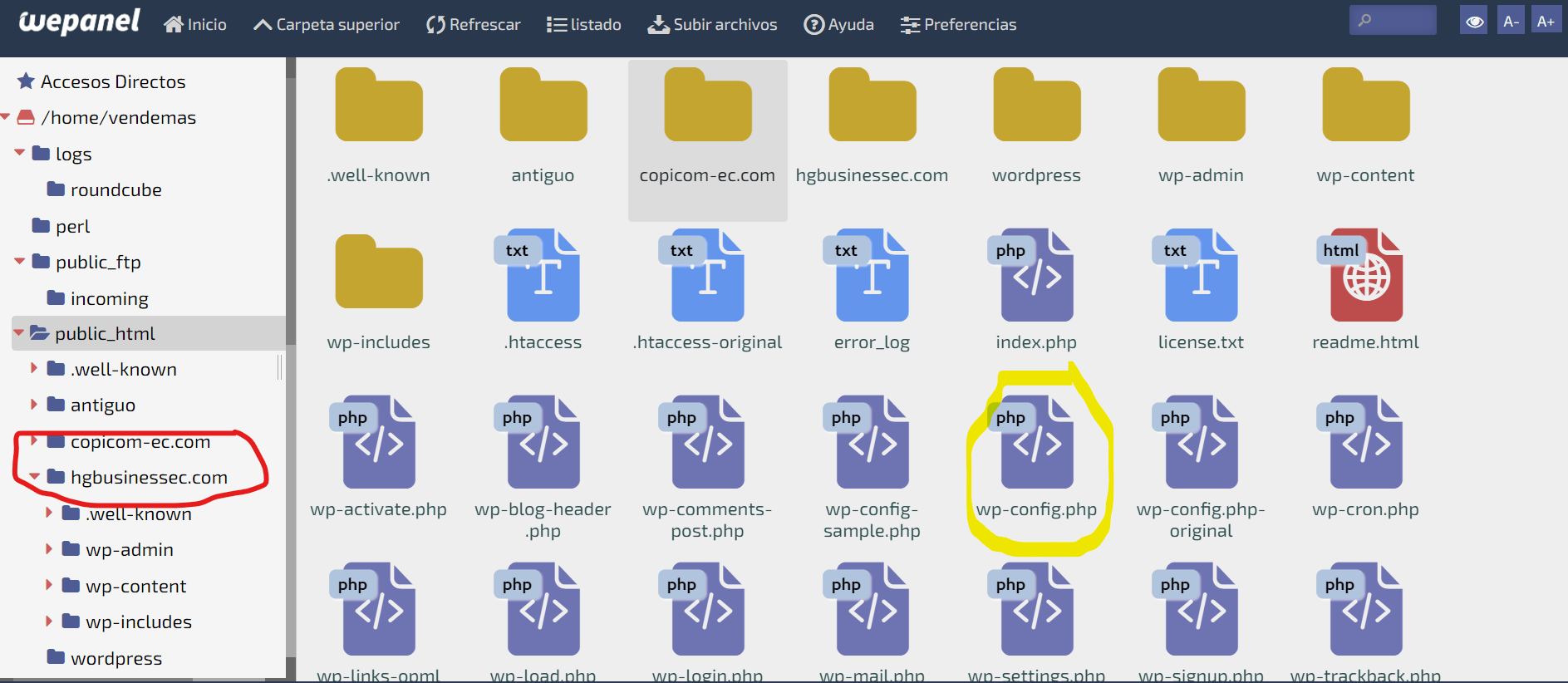Navigate to Carpeta superior

pos(326,24)
